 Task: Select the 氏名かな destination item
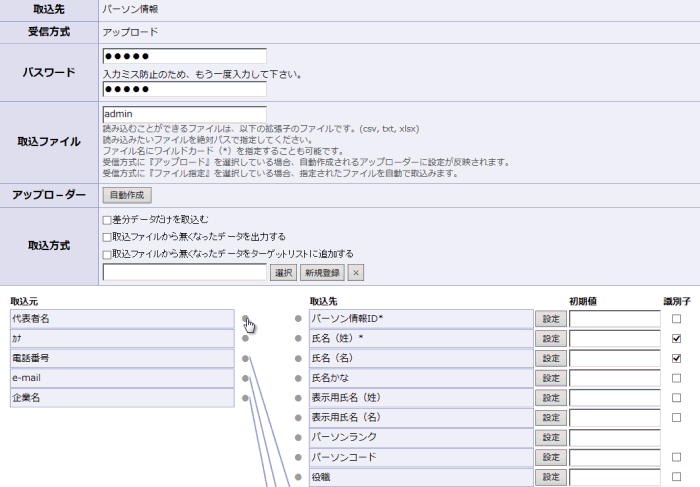421,378
